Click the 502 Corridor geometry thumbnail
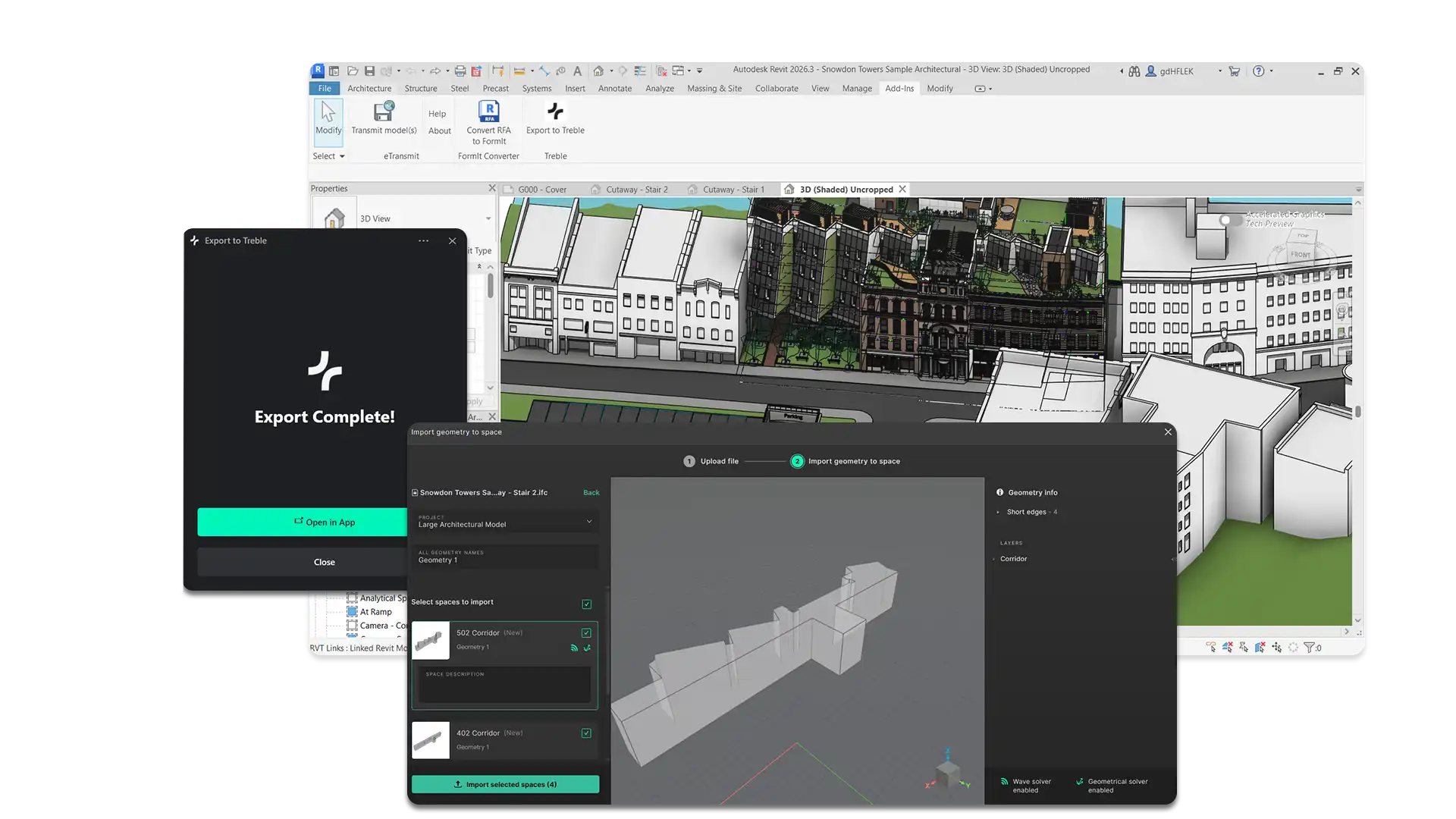This screenshot has height=819, width=1456. (x=431, y=641)
